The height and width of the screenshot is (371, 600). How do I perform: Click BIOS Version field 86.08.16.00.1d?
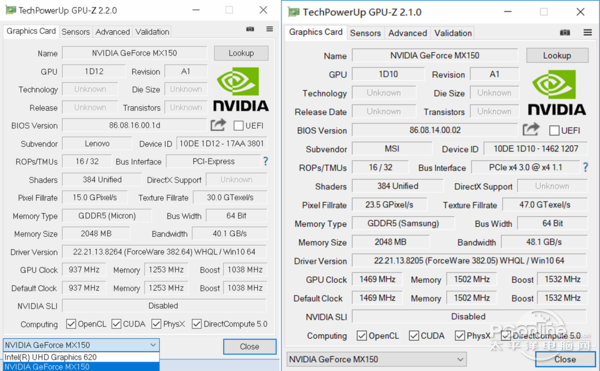point(135,125)
